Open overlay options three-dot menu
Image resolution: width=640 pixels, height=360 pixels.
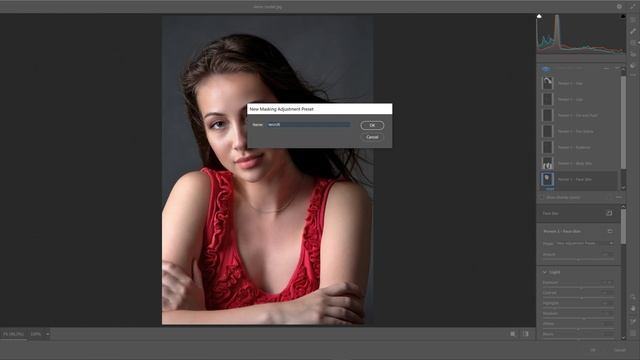(618, 197)
